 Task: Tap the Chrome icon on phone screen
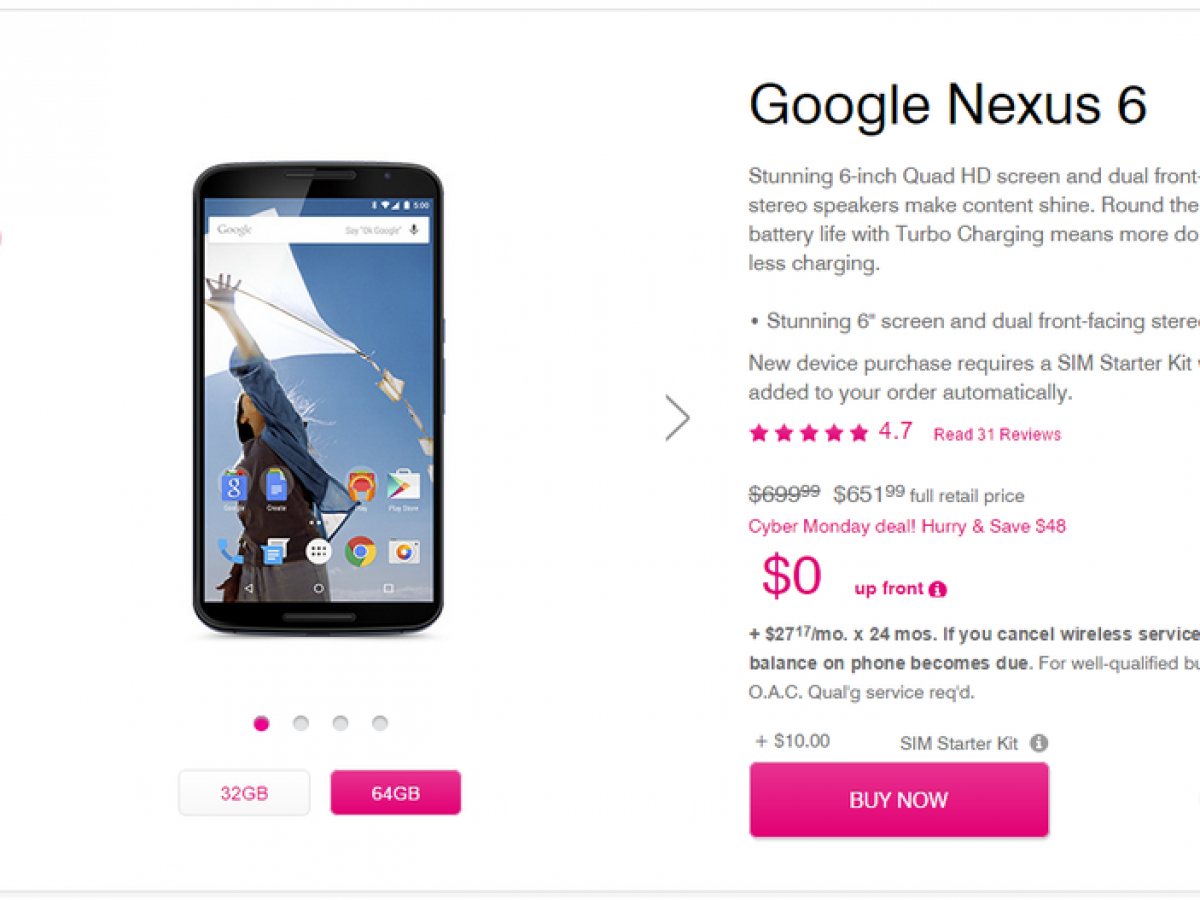click(360, 551)
